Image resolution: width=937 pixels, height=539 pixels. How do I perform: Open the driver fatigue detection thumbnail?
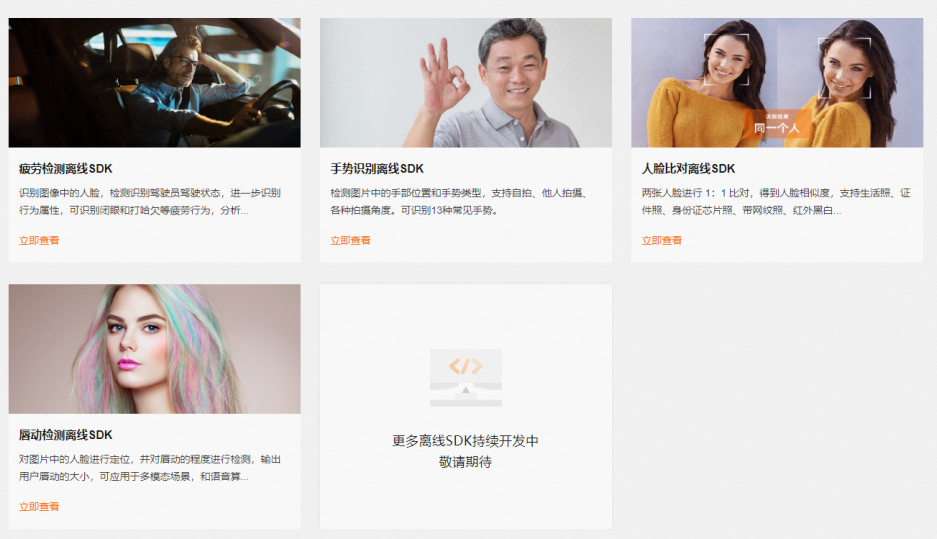(154, 82)
